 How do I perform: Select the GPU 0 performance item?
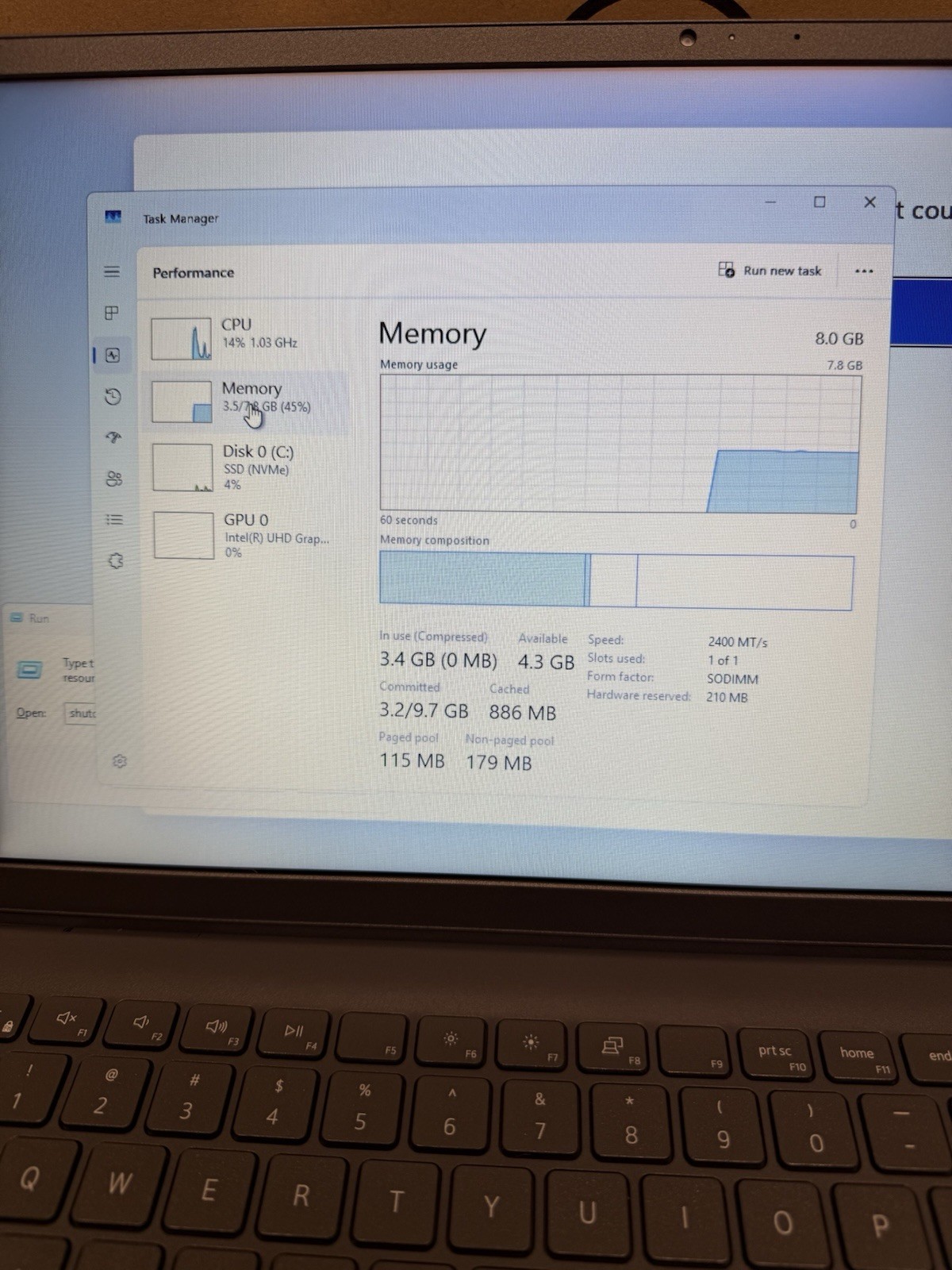(x=246, y=535)
